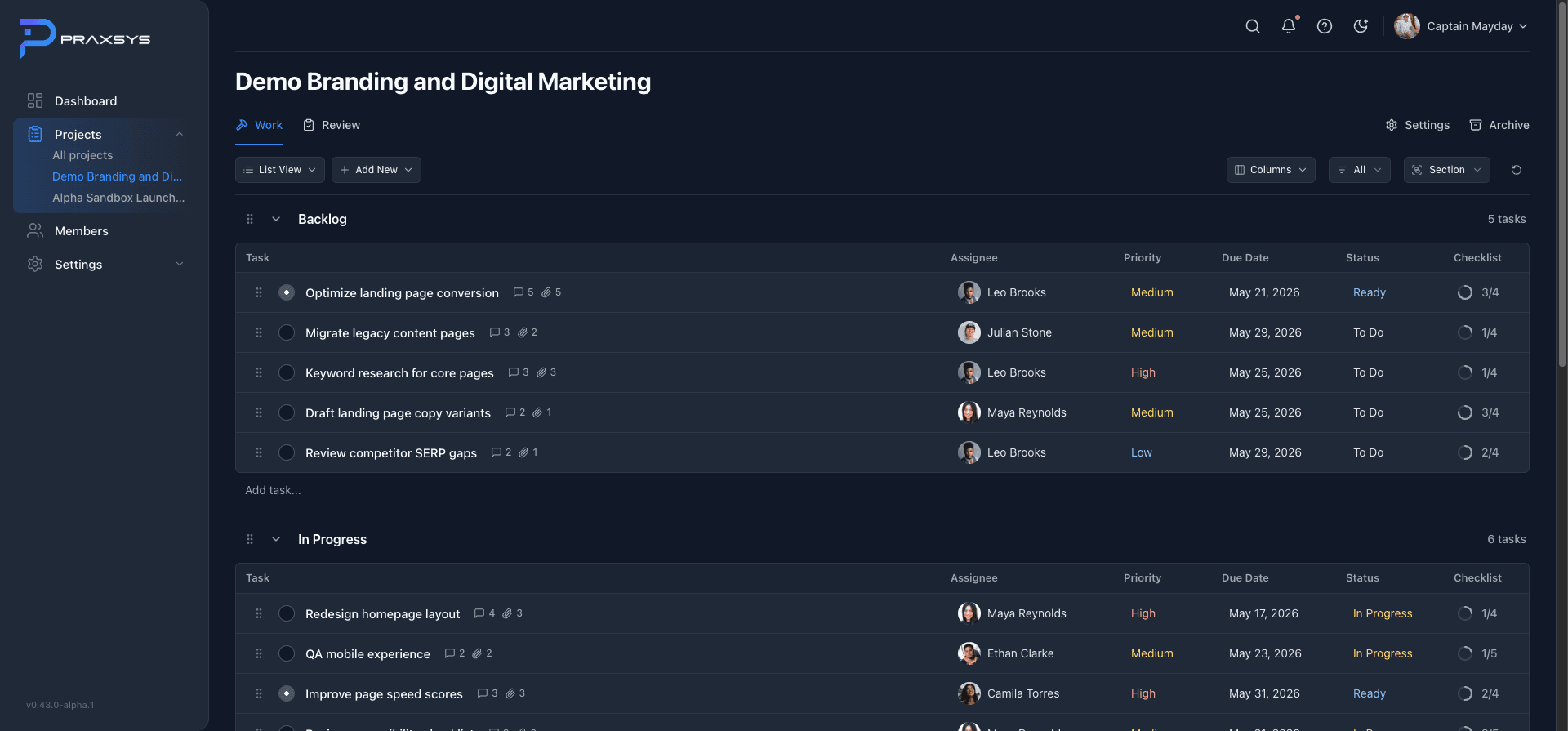Open the Dashboard sidebar icon

coord(35,100)
